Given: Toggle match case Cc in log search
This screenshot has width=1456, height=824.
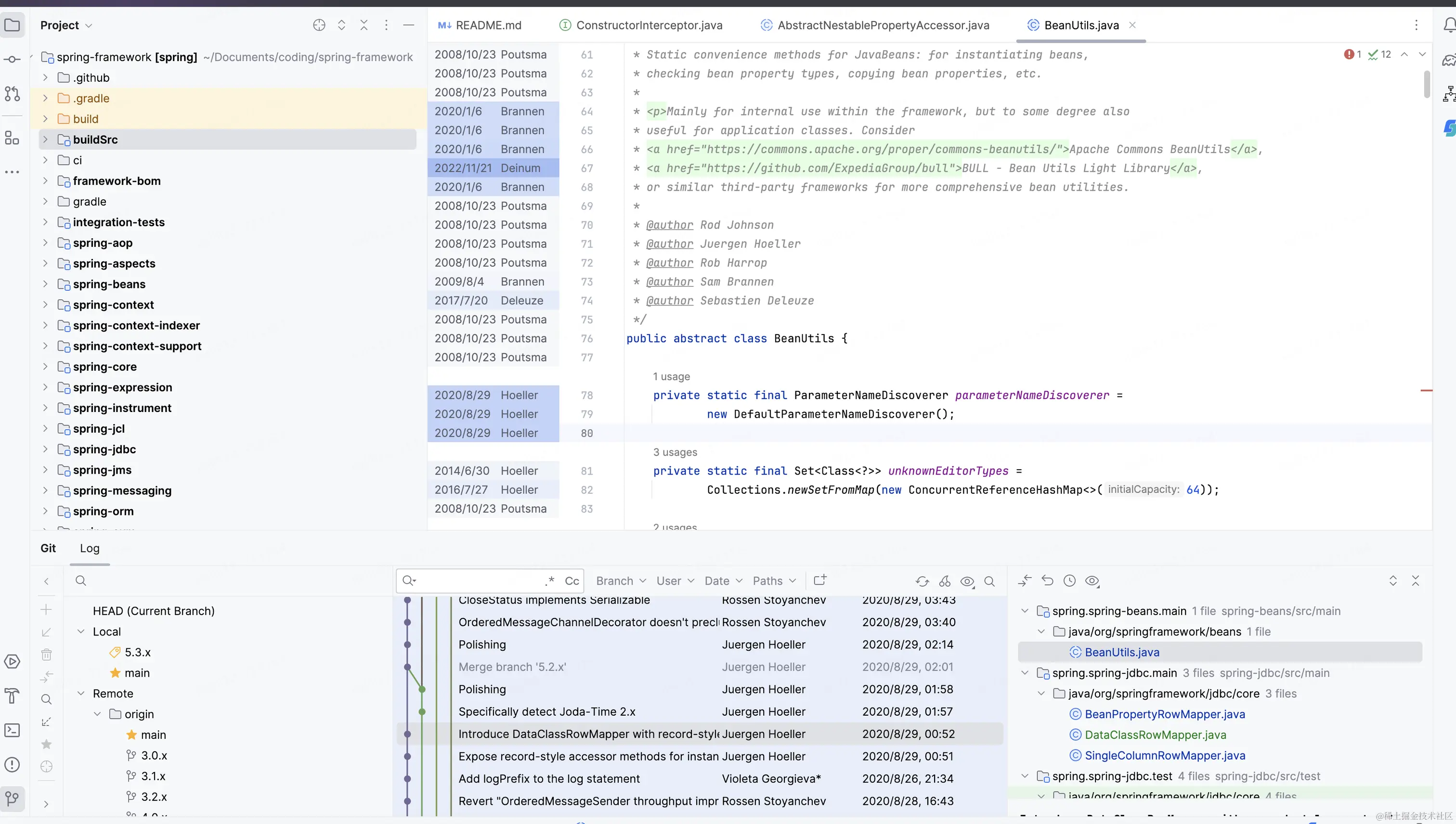Looking at the screenshot, I should [x=572, y=580].
